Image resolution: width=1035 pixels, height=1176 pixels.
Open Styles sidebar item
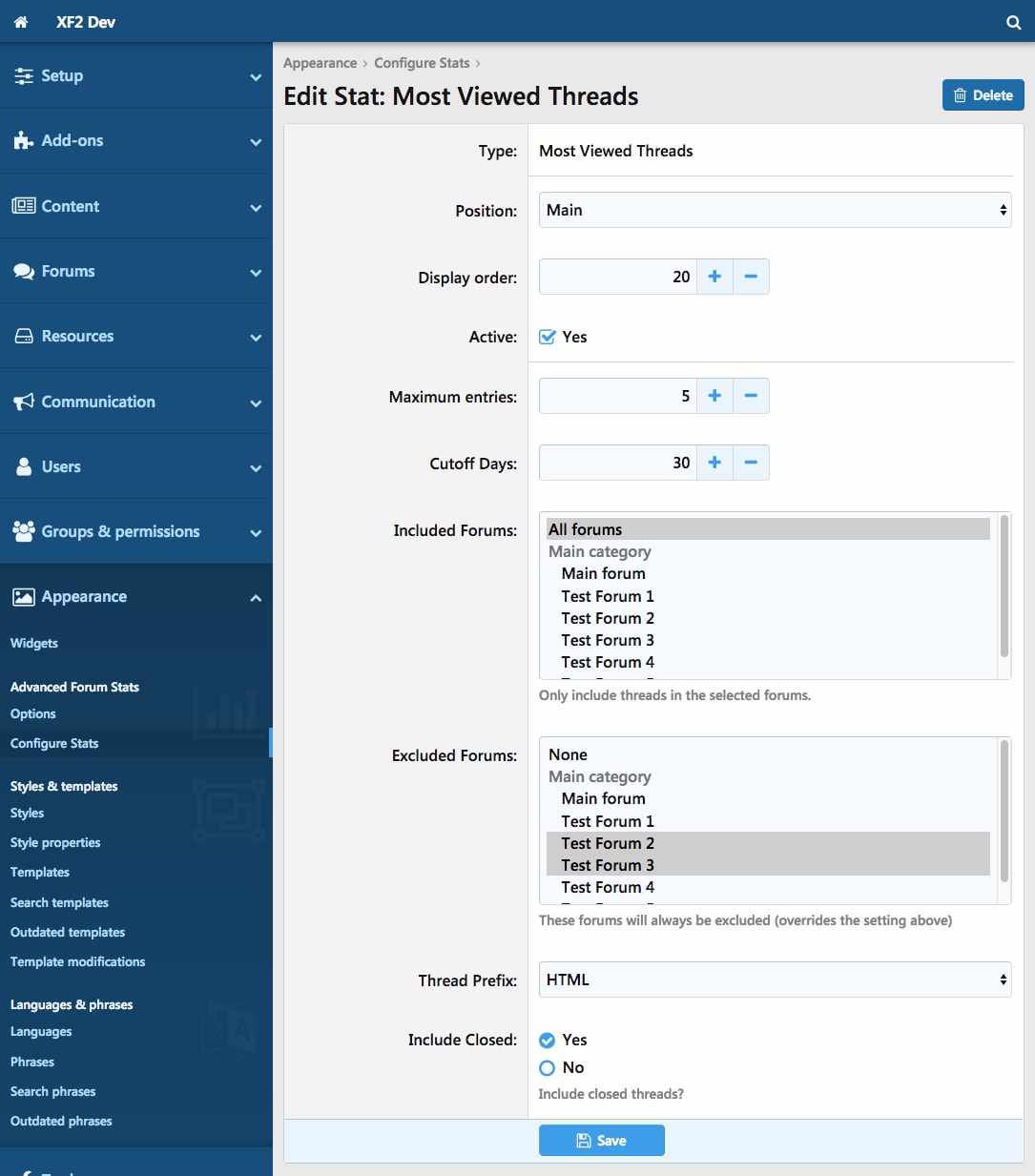(28, 814)
